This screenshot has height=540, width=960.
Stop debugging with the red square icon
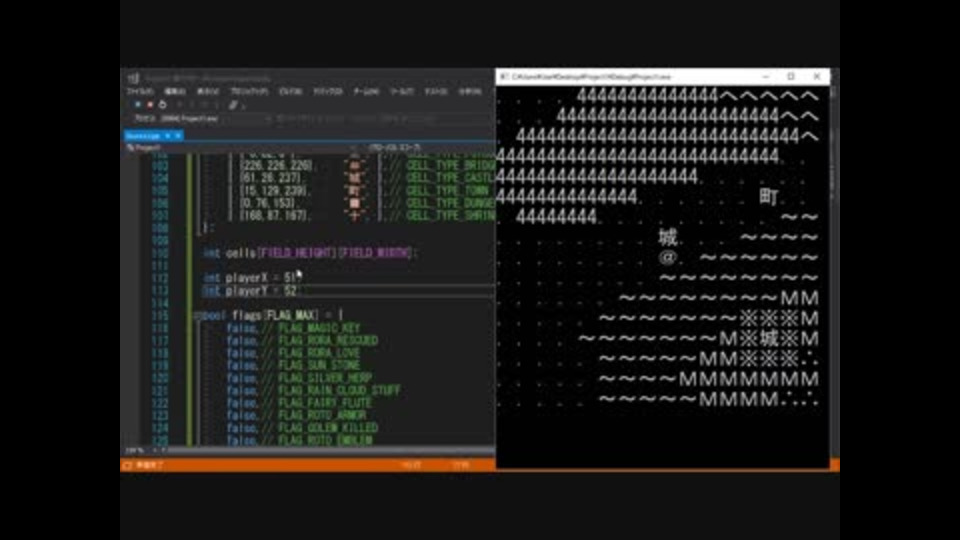coord(150,105)
